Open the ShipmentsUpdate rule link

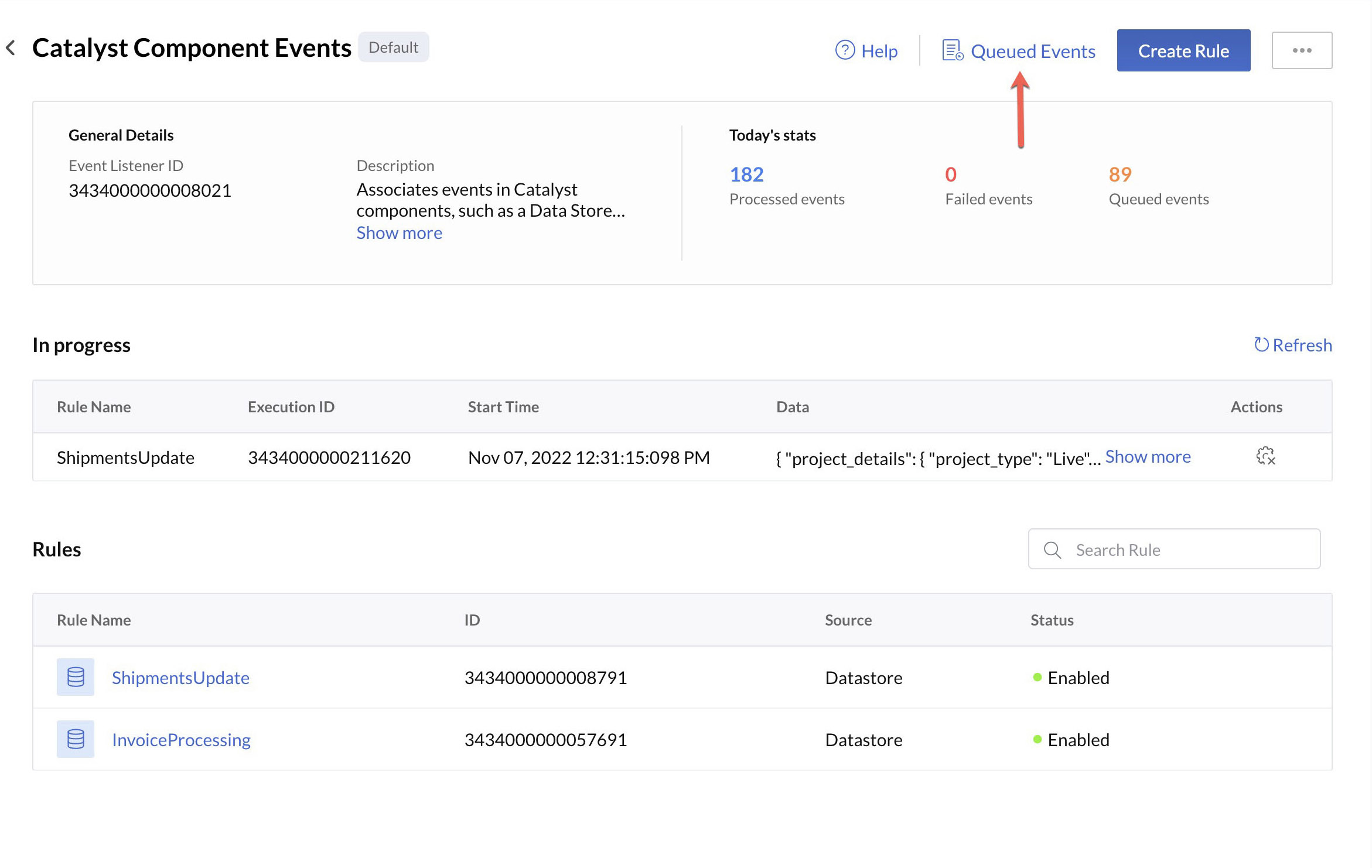(180, 678)
